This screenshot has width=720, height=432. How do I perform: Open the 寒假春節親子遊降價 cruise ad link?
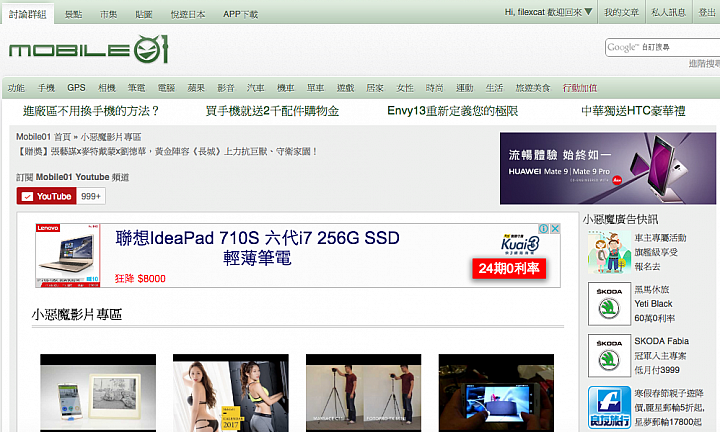669,407
